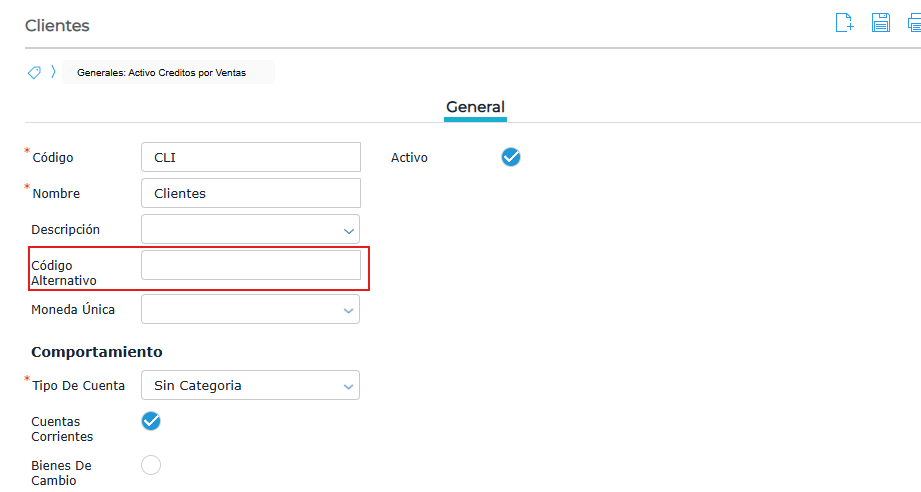921x492 pixels.
Task: Click into the Código field
Action: click(251, 157)
